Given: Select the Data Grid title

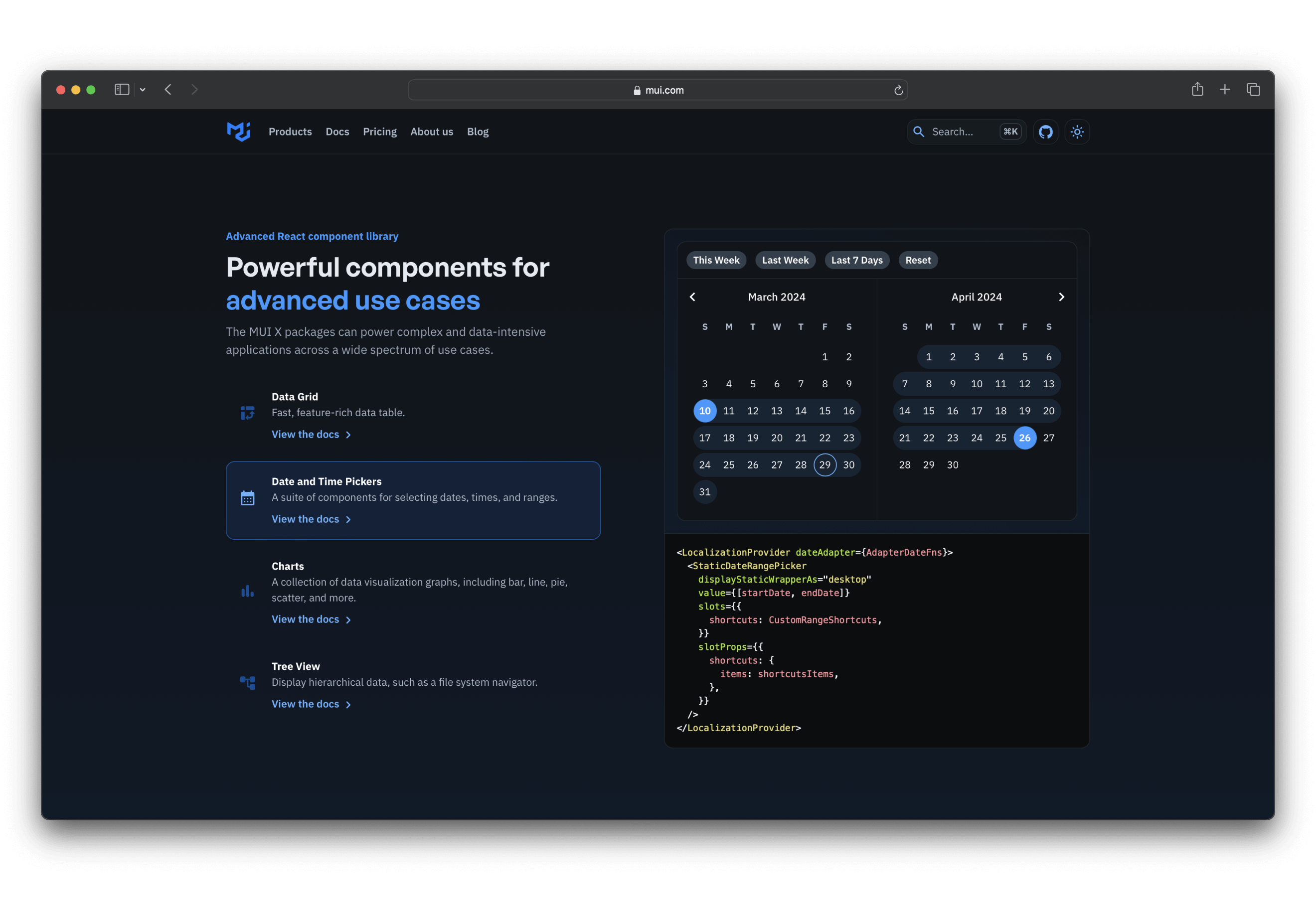Looking at the screenshot, I should 295,397.
